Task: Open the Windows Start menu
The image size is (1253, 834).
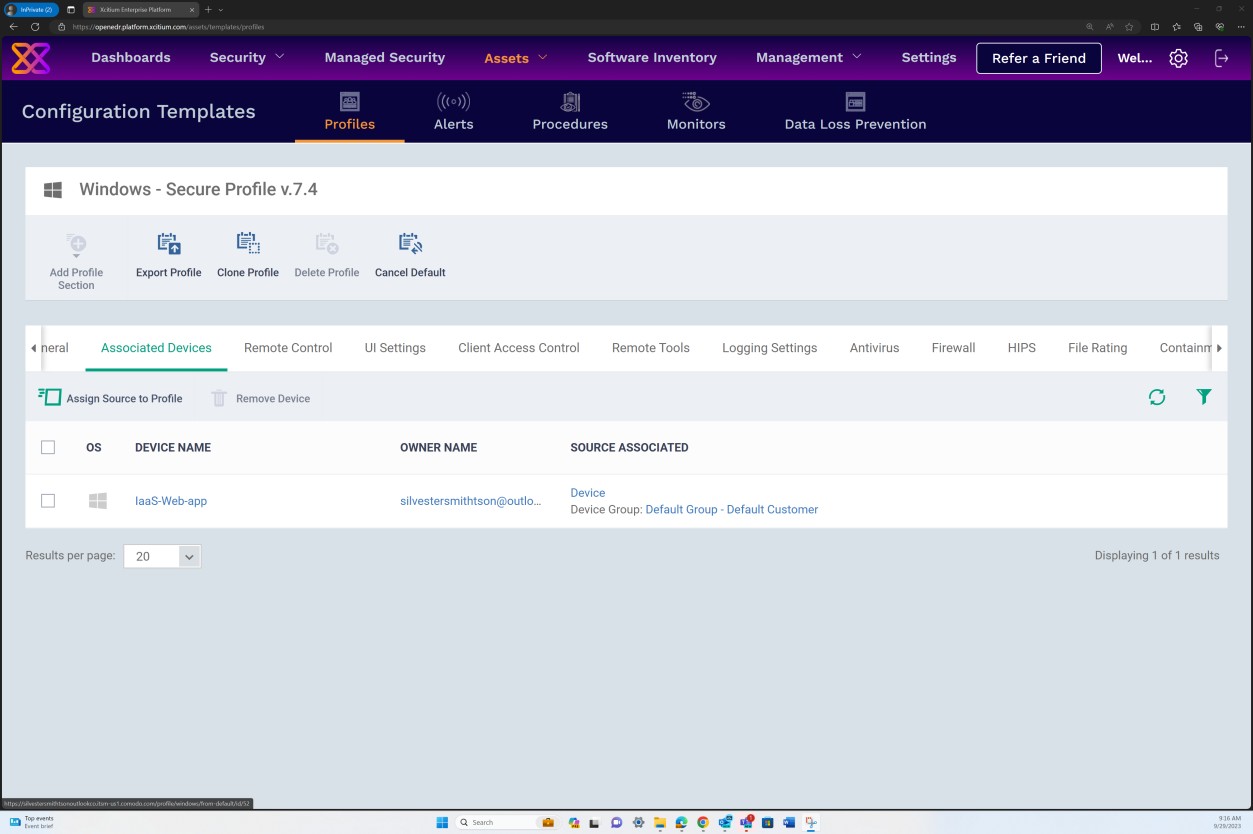Action: pyautogui.click(x=441, y=822)
